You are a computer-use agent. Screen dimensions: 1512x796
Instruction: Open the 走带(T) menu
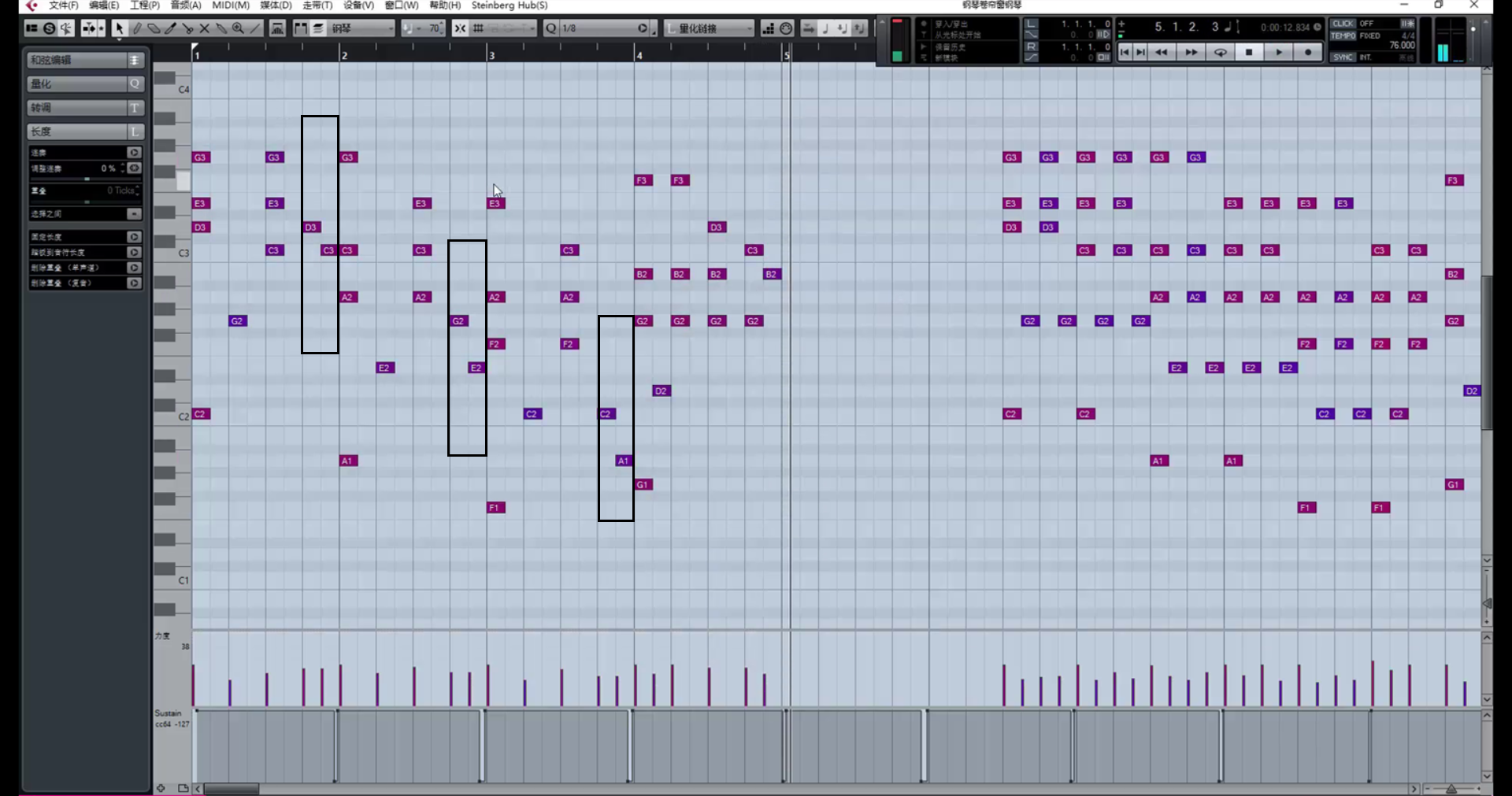[318, 6]
